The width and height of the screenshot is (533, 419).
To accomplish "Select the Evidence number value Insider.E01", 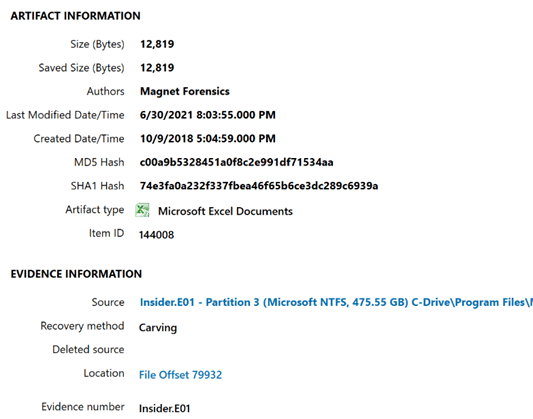I will pyautogui.click(x=165, y=408).
